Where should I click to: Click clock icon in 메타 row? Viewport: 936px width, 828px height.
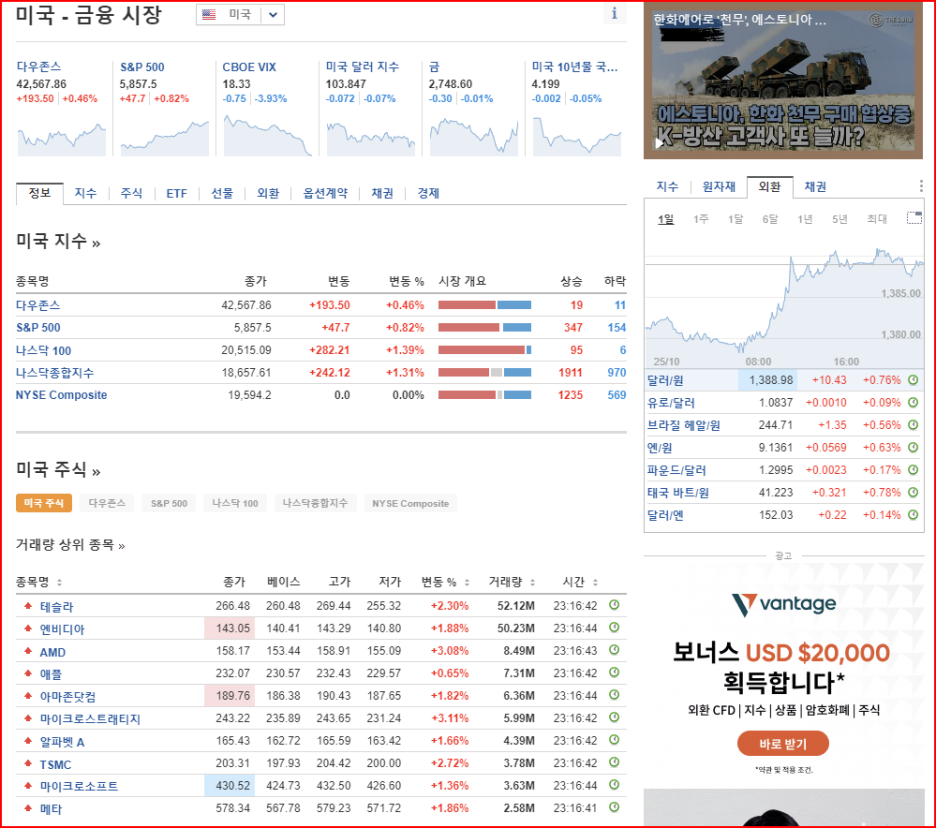tap(614, 807)
